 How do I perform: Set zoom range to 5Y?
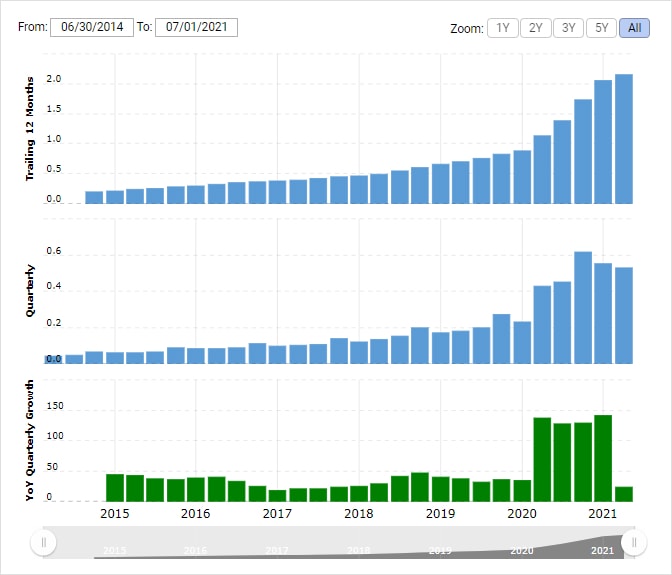(x=601, y=28)
